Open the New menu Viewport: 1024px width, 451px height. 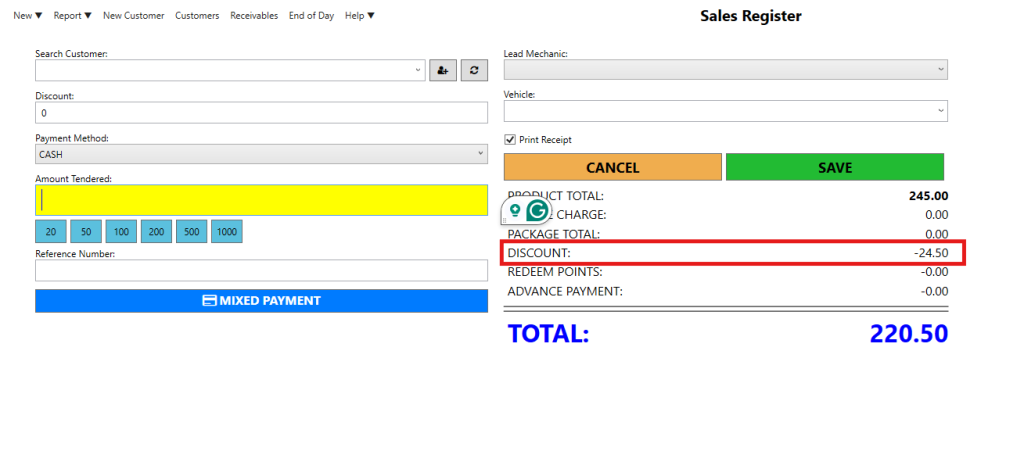[28, 16]
